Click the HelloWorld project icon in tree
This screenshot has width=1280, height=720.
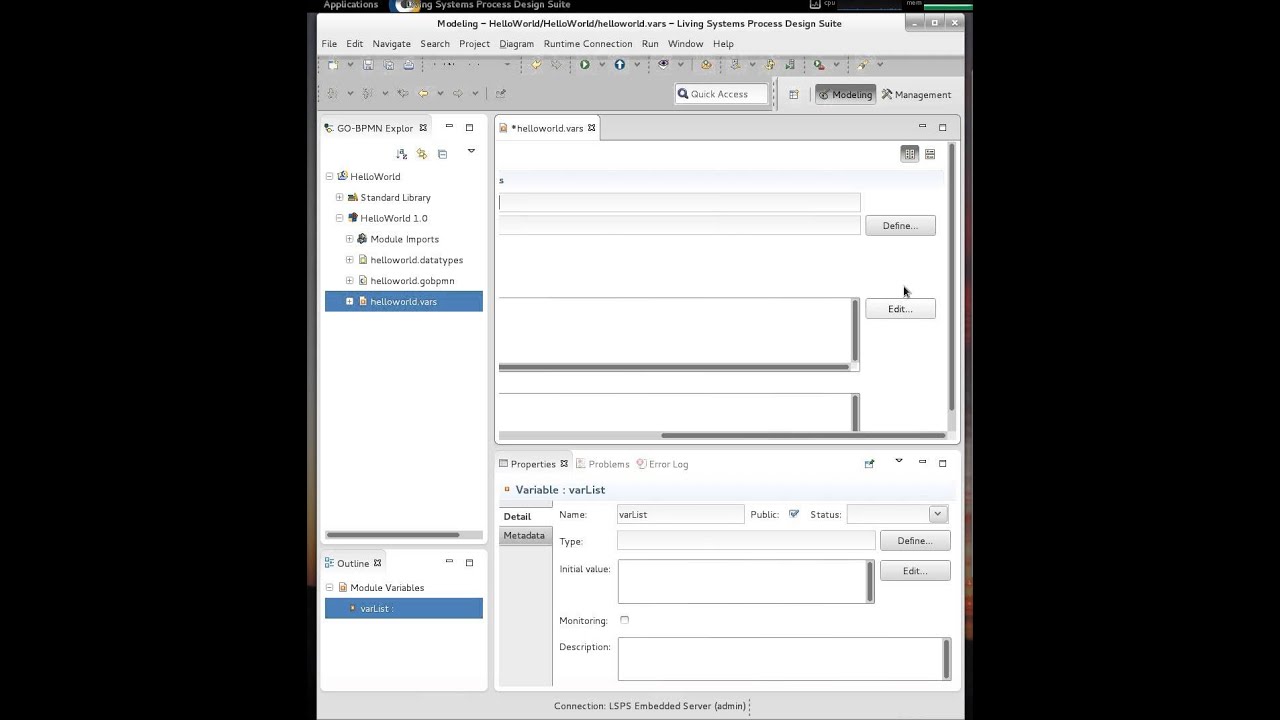click(342, 177)
